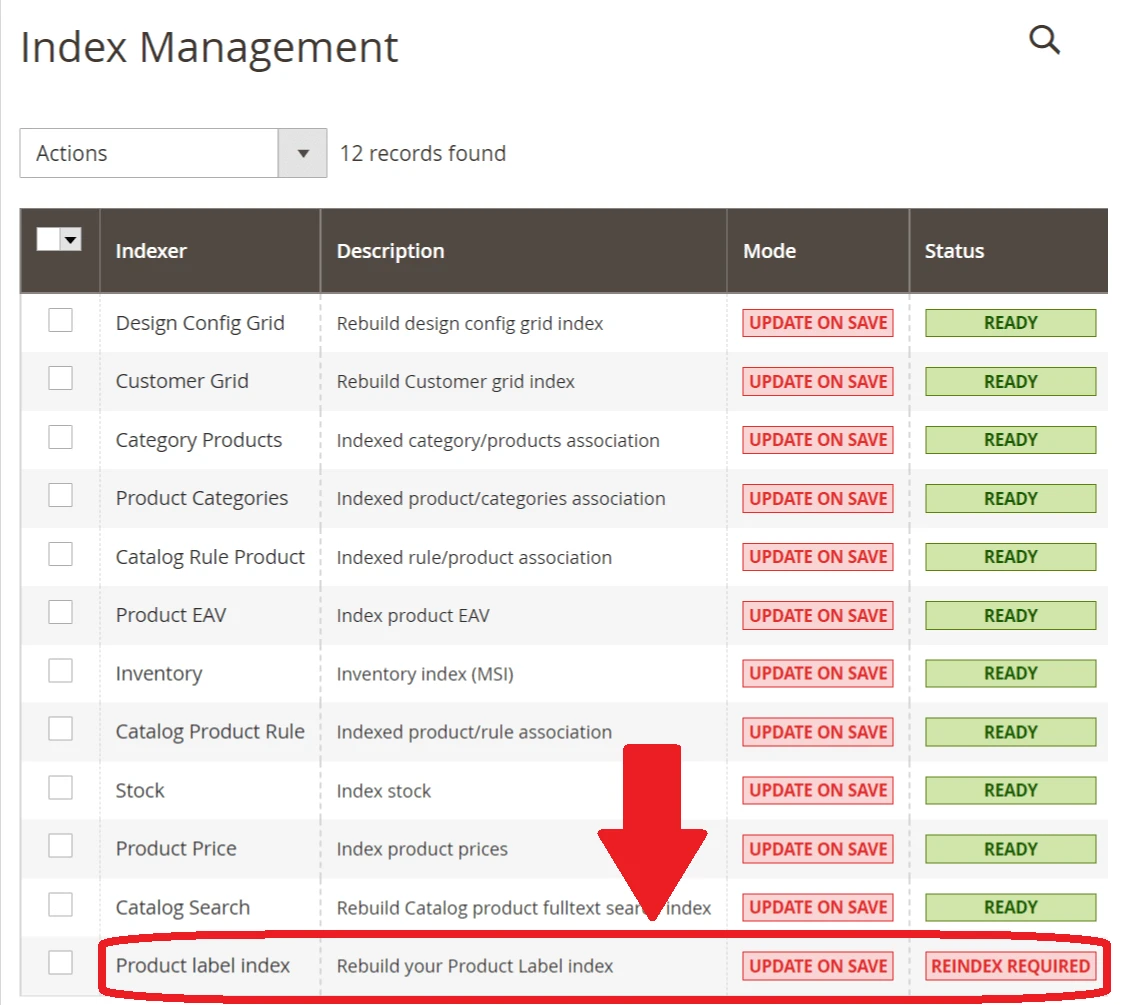Click the Status column header
1129x1005 pixels.
[x=954, y=251]
